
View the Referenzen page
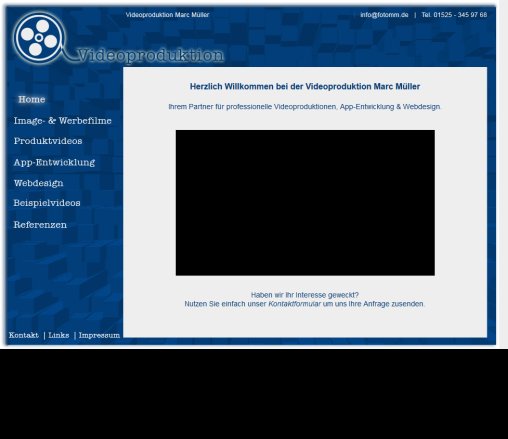(40, 225)
